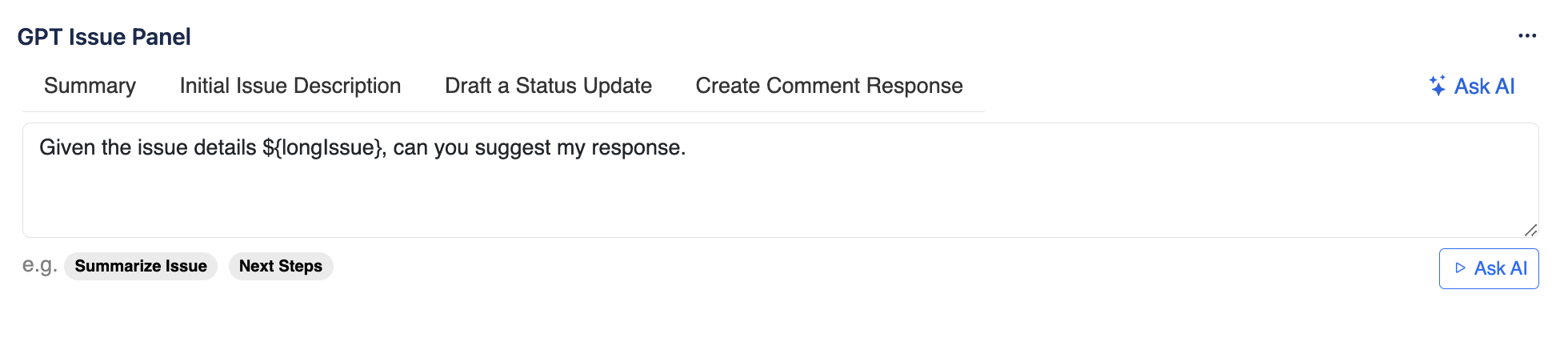Go to Create Comment Response tab
1568x338 pixels.
point(829,86)
